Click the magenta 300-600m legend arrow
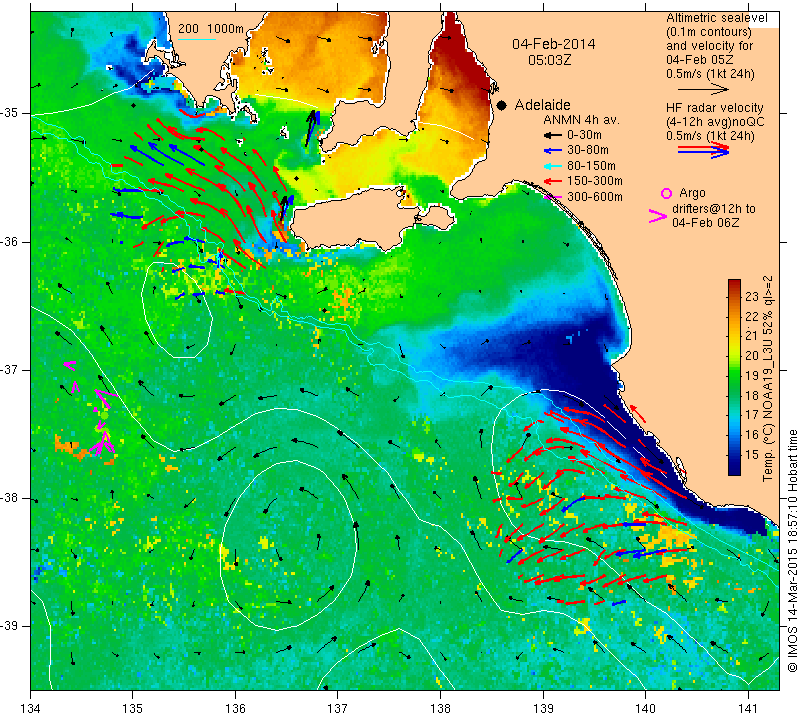Viewport: 800px width, 720px height. pos(552,197)
